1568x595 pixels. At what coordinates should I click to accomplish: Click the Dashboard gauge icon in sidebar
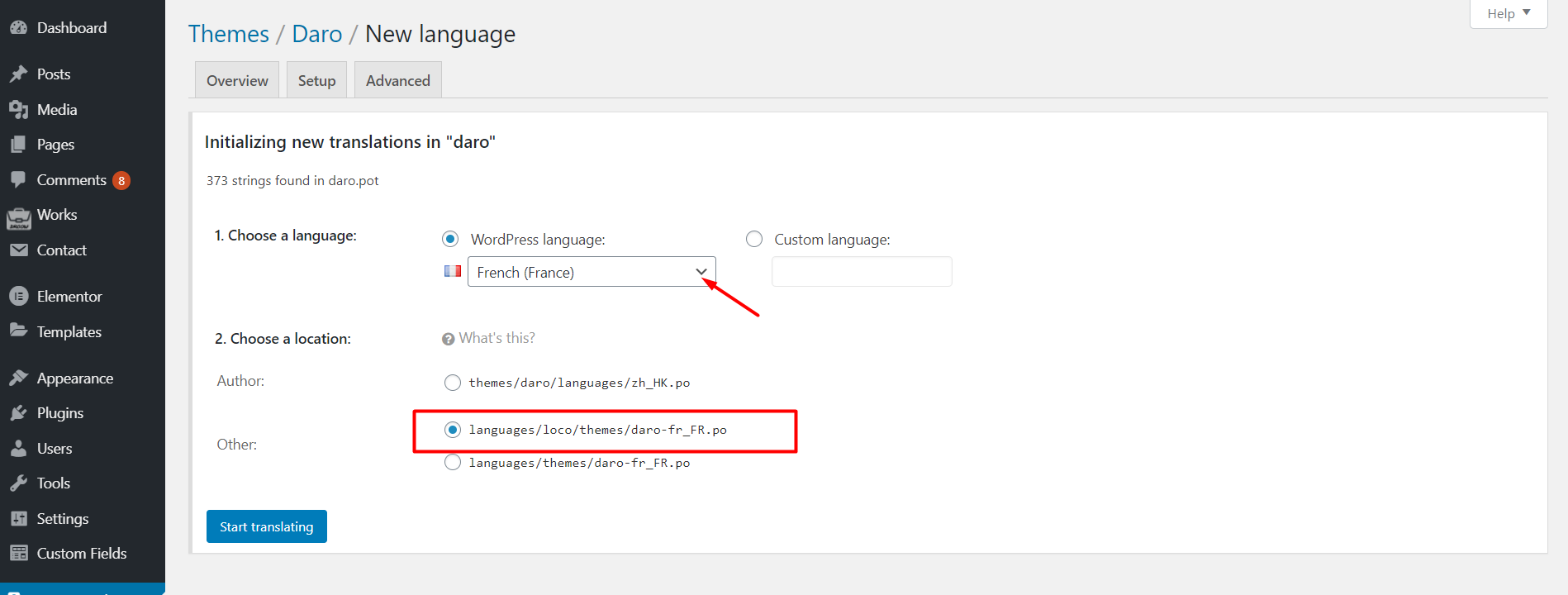coord(18,28)
